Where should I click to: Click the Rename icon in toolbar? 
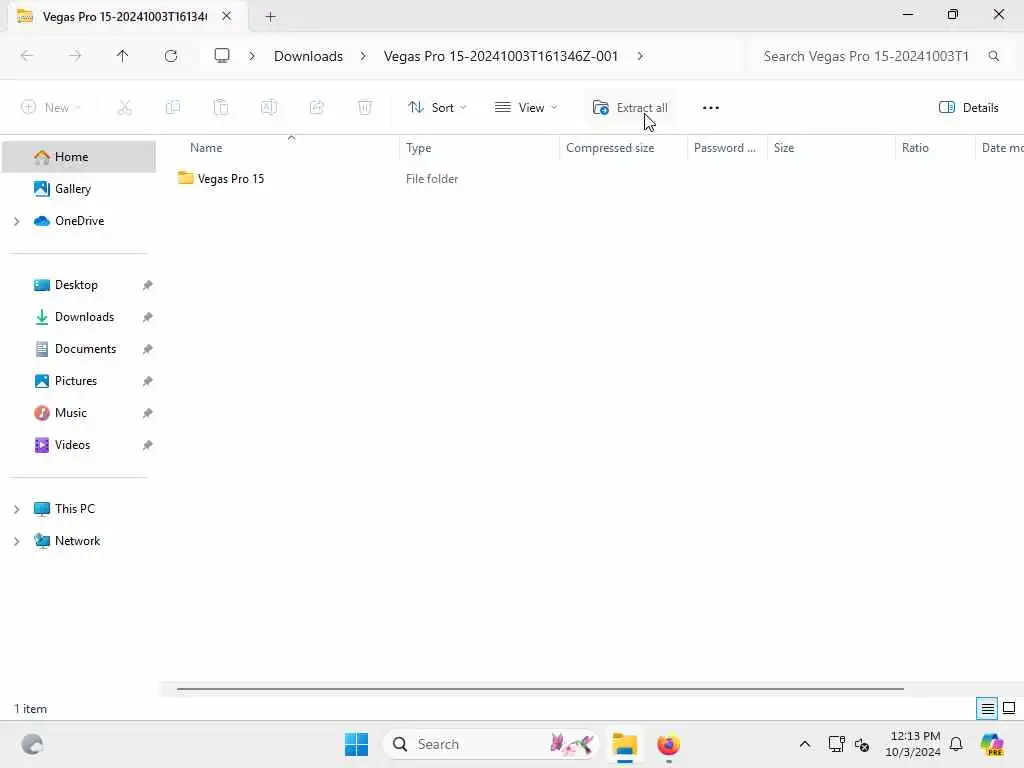click(269, 108)
